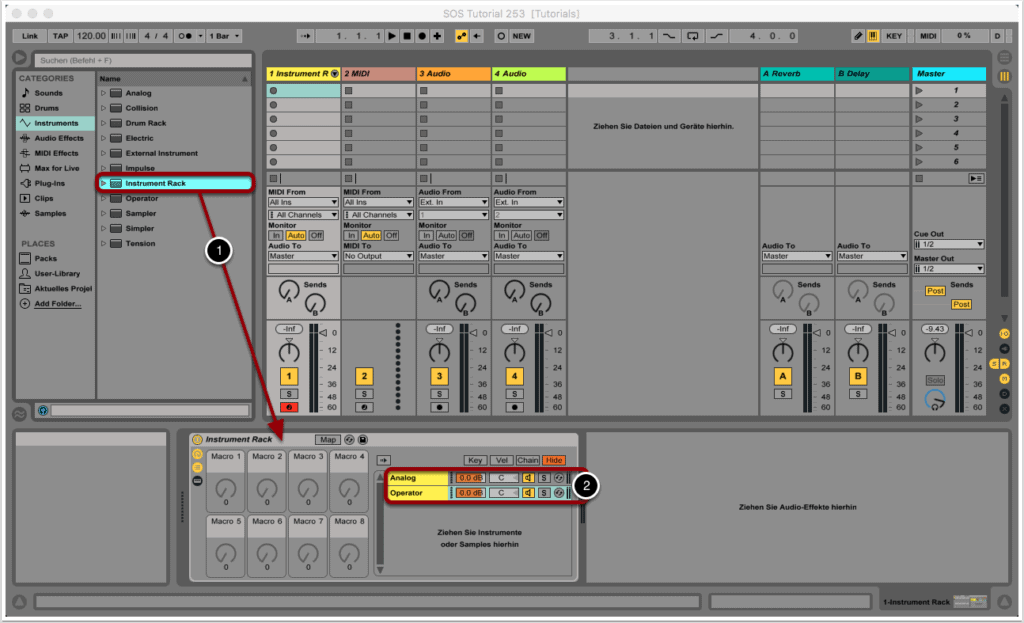Viewport: 1024px width, 623px height.
Task: Solo track 3 Audio with S button
Action: [439, 393]
